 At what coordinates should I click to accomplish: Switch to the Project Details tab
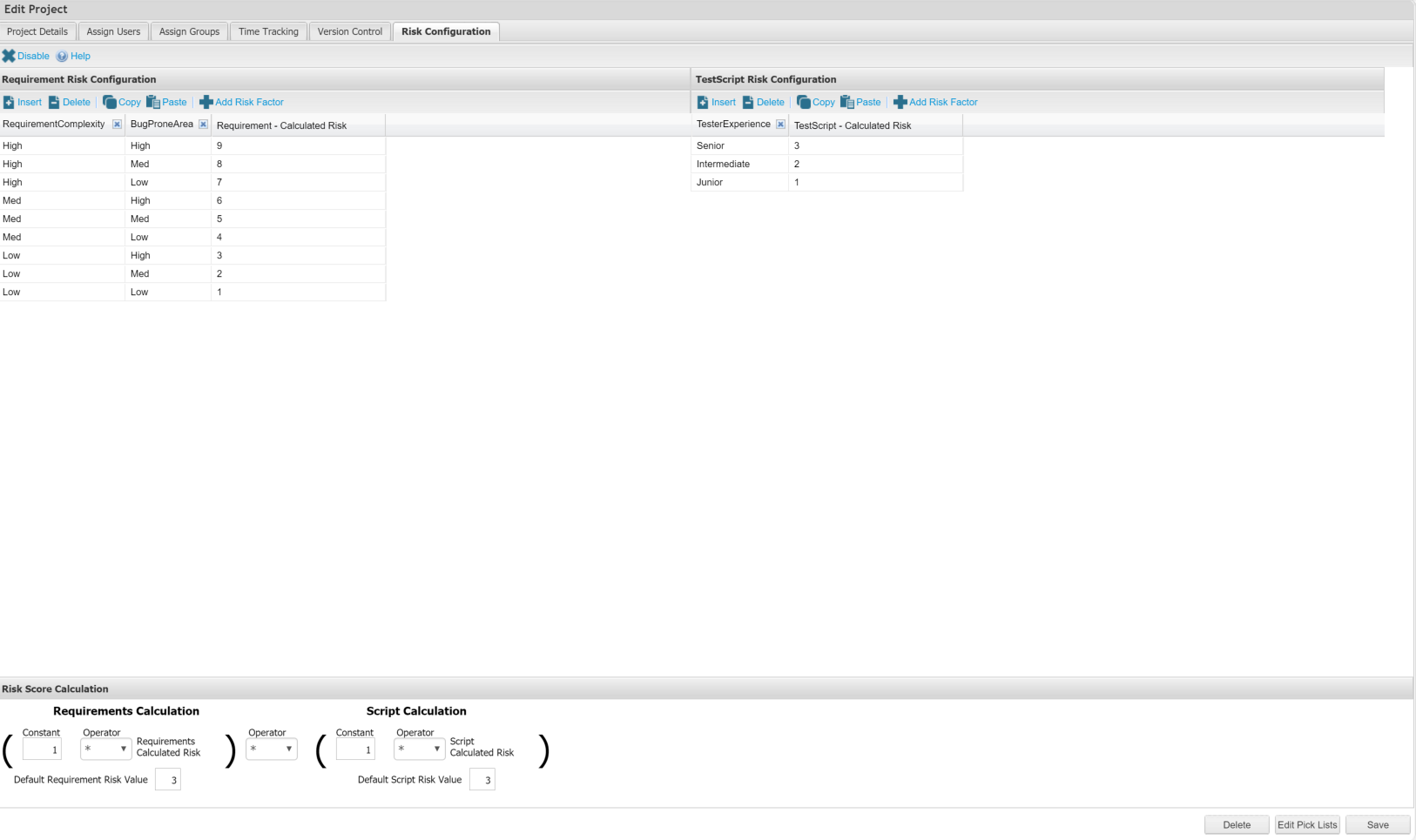pyautogui.click(x=37, y=31)
